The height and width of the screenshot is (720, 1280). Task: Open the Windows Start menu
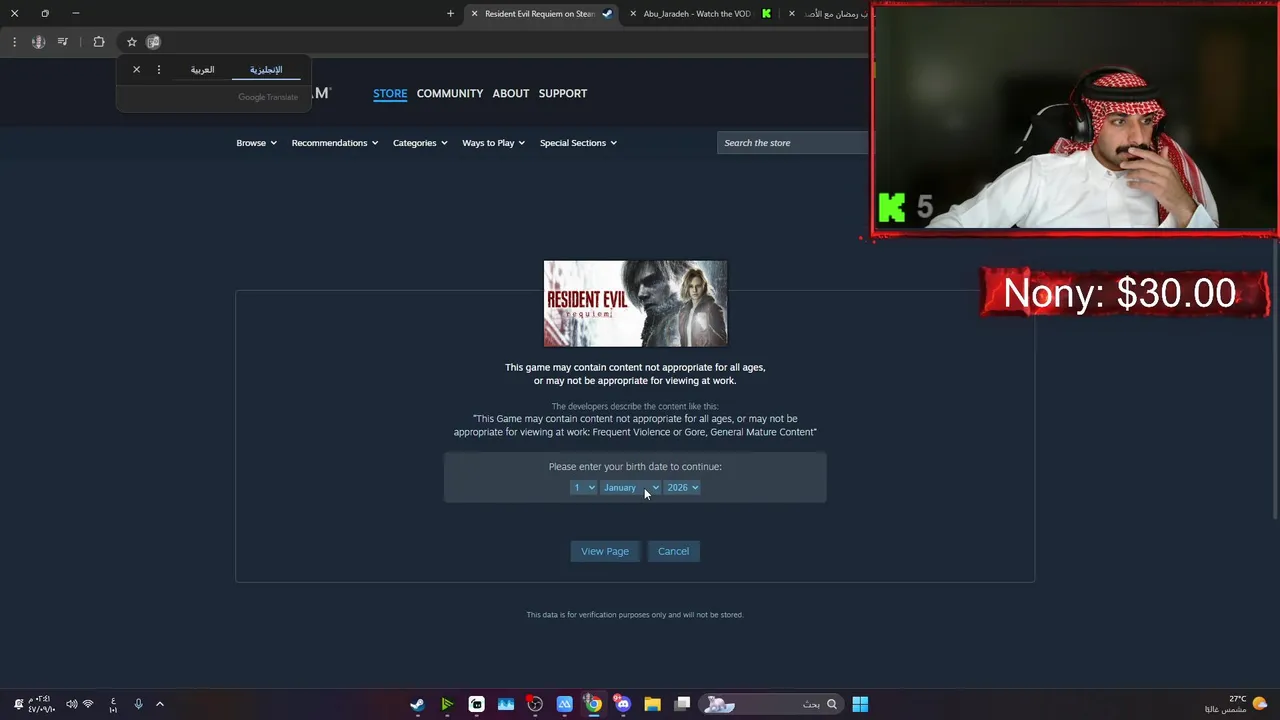click(860, 704)
